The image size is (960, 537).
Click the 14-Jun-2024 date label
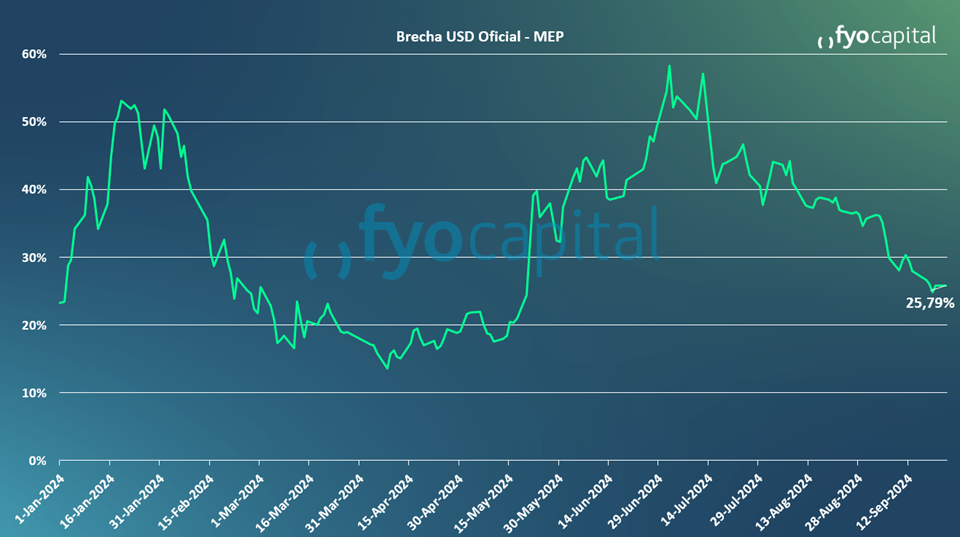point(585,501)
